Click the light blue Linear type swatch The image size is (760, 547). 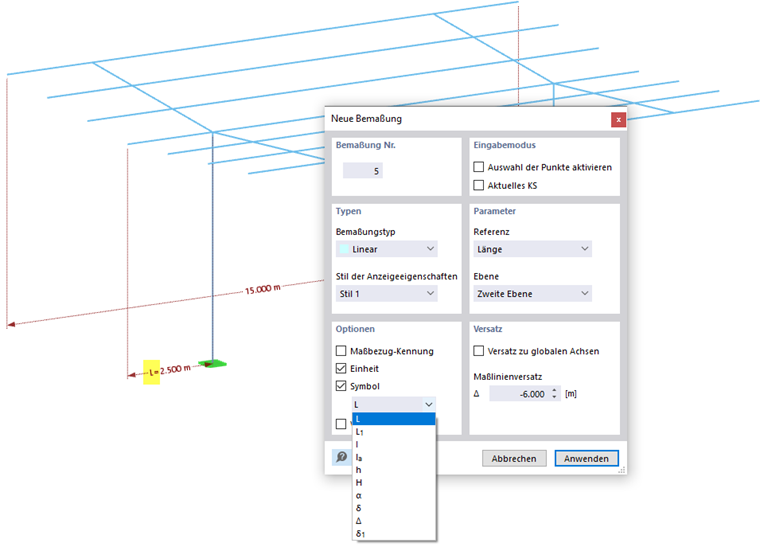pos(344,249)
